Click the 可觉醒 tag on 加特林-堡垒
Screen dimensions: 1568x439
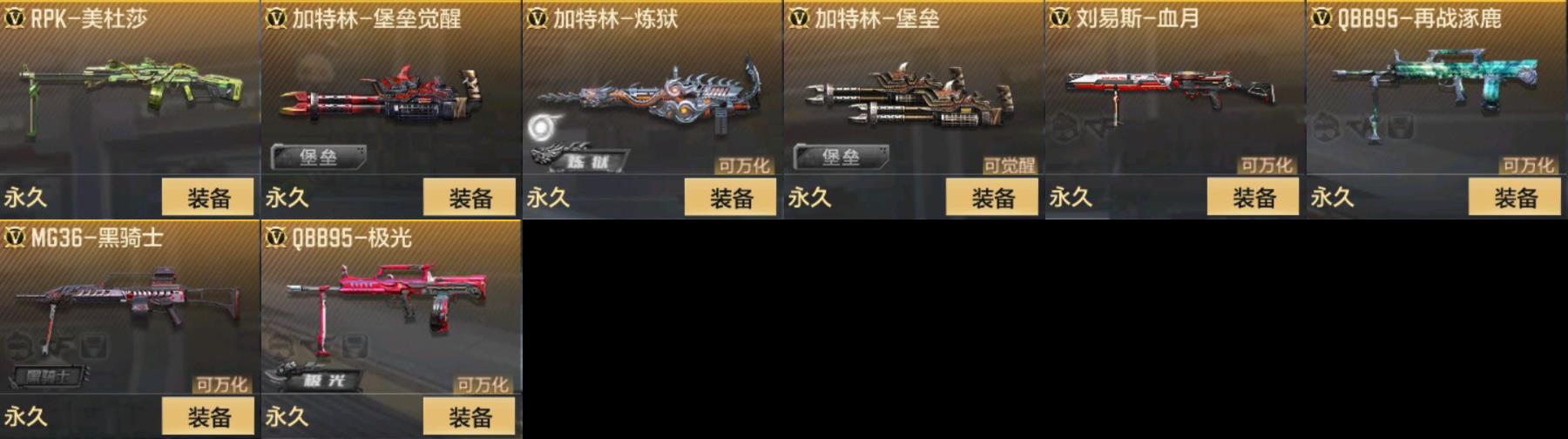click(1010, 165)
